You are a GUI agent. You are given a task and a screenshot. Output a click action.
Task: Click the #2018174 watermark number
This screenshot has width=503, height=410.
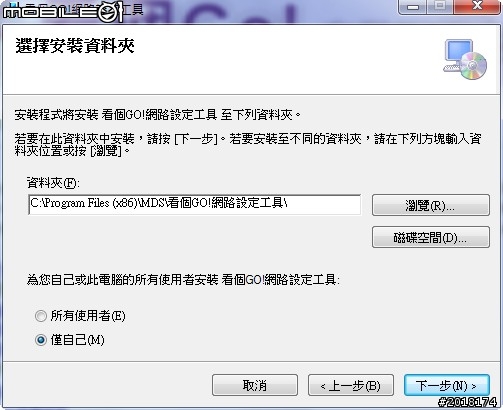click(467, 402)
